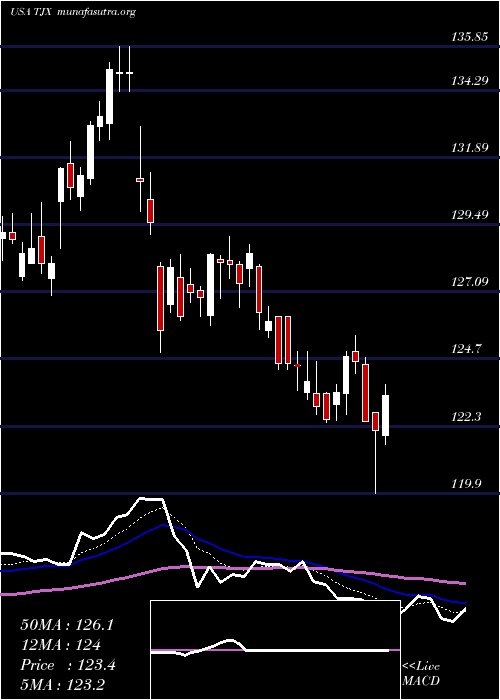Click the Price : 123.4 reading

click(x=68, y=665)
